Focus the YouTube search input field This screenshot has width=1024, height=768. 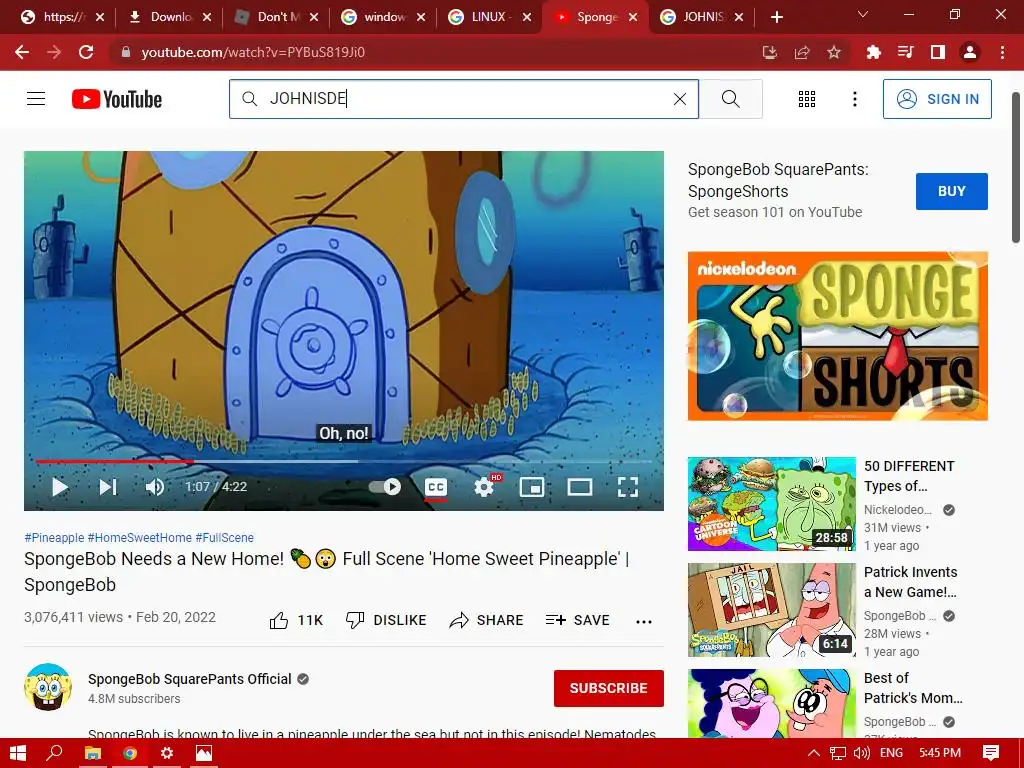(x=464, y=99)
